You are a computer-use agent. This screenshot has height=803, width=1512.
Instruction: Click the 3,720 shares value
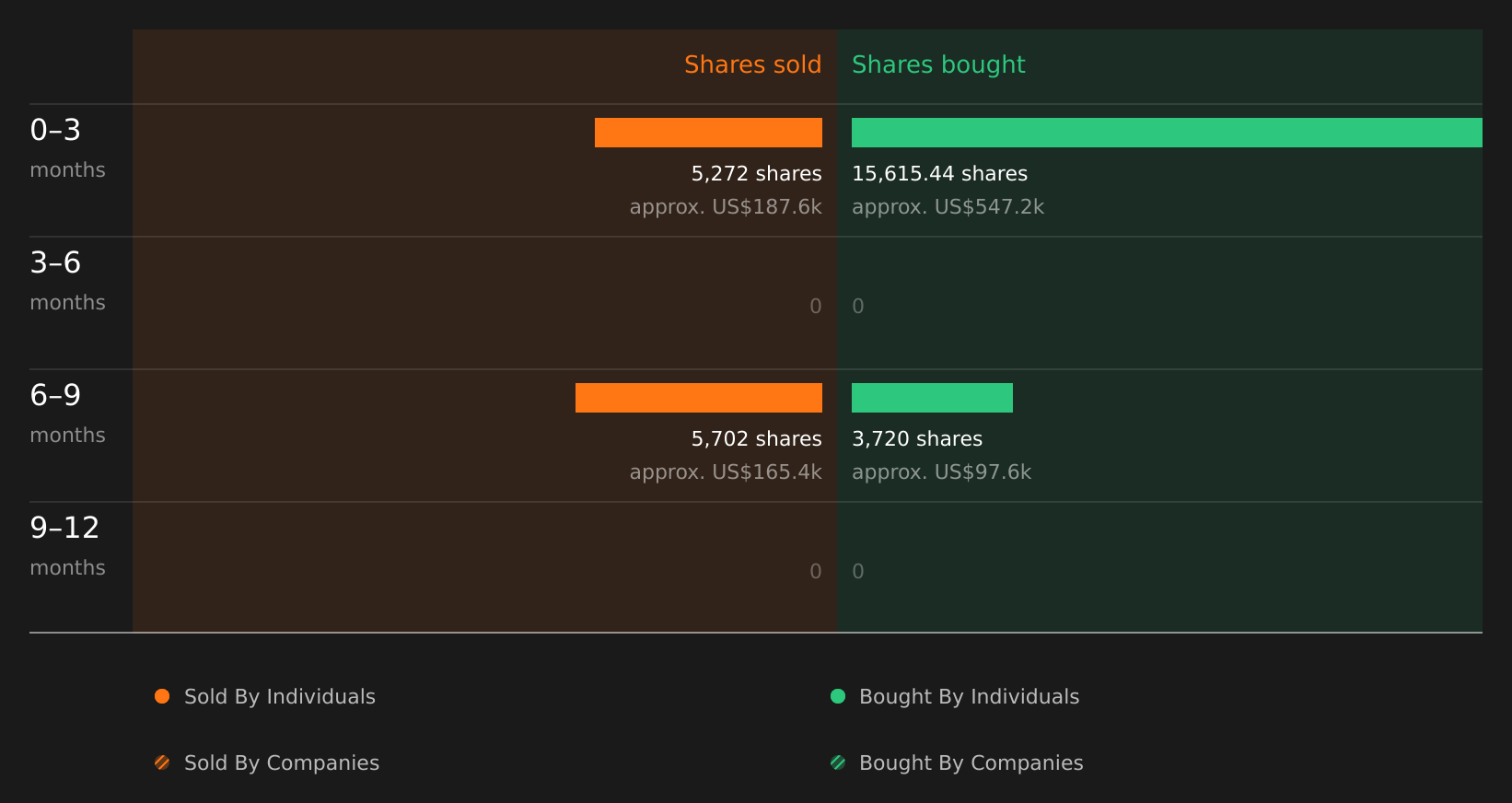click(x=917, y=439)
